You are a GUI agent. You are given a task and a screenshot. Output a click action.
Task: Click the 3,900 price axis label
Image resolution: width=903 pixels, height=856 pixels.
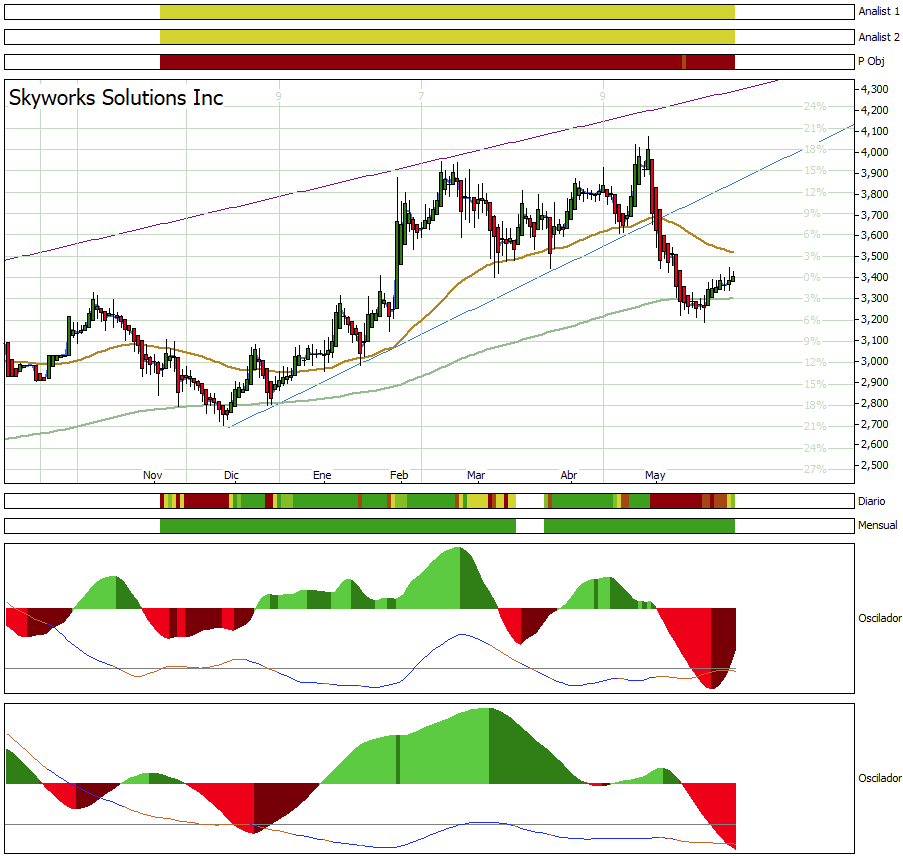tap(875, 173)
